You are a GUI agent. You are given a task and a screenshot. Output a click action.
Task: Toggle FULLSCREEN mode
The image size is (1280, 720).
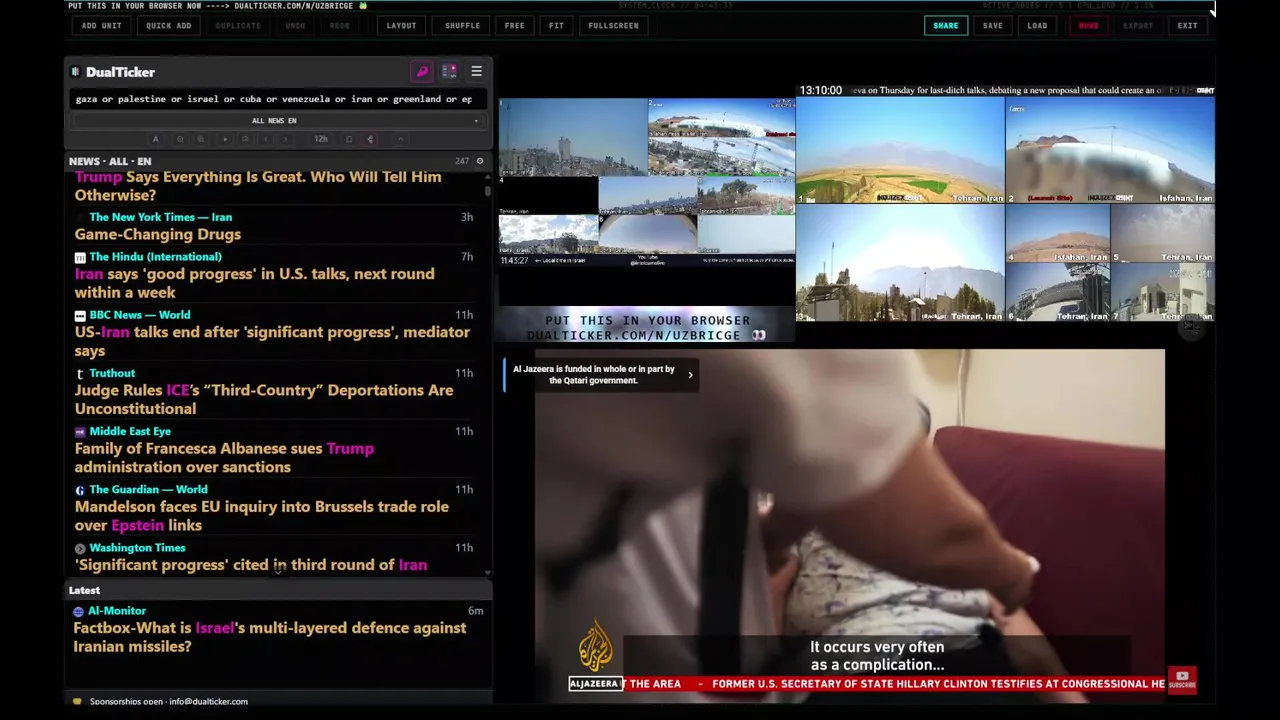pos(613,26)
